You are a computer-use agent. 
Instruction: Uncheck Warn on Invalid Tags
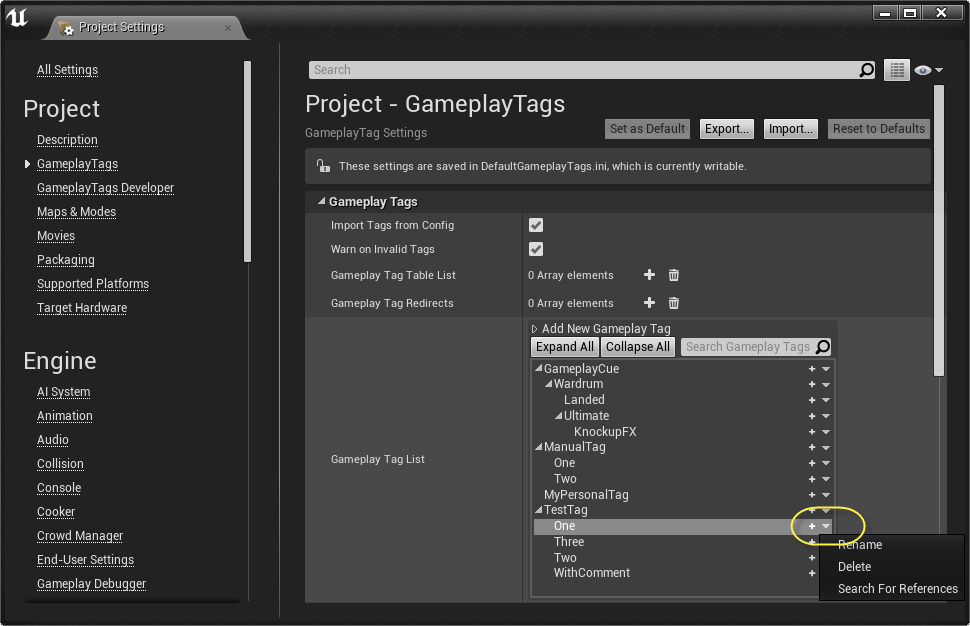[536, 249]
